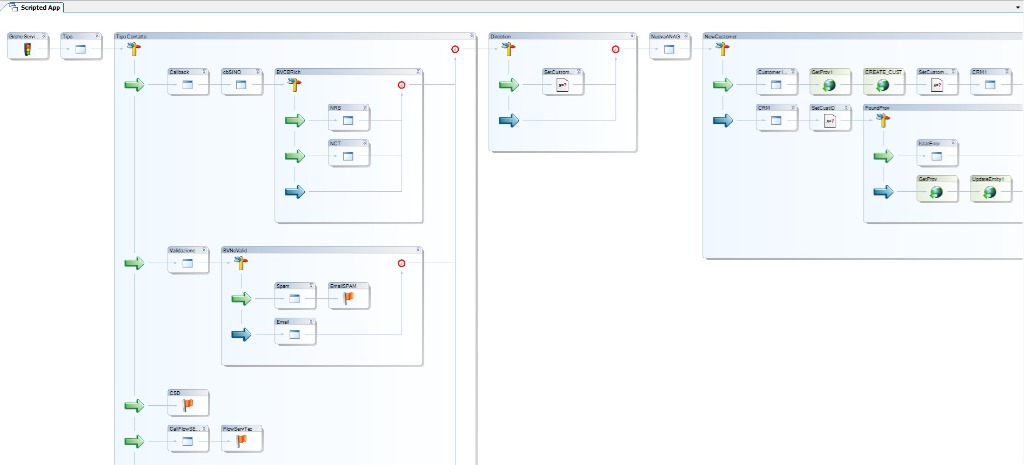The width and height of the screenshot is (1024, 465).
Task: Click the Callback node window icon
Action: tap(187, 85)
